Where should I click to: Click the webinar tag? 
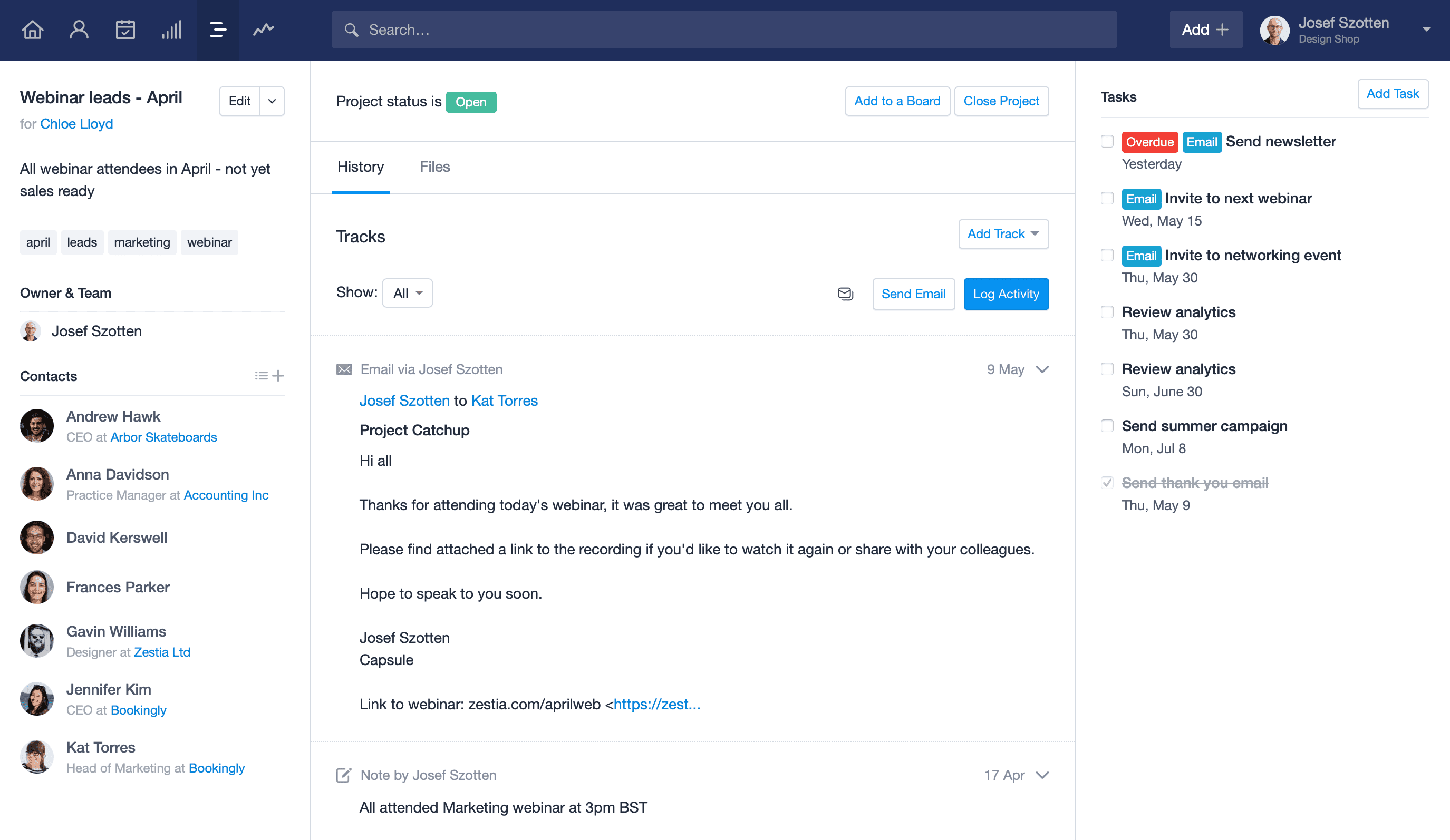click(209, 242)
